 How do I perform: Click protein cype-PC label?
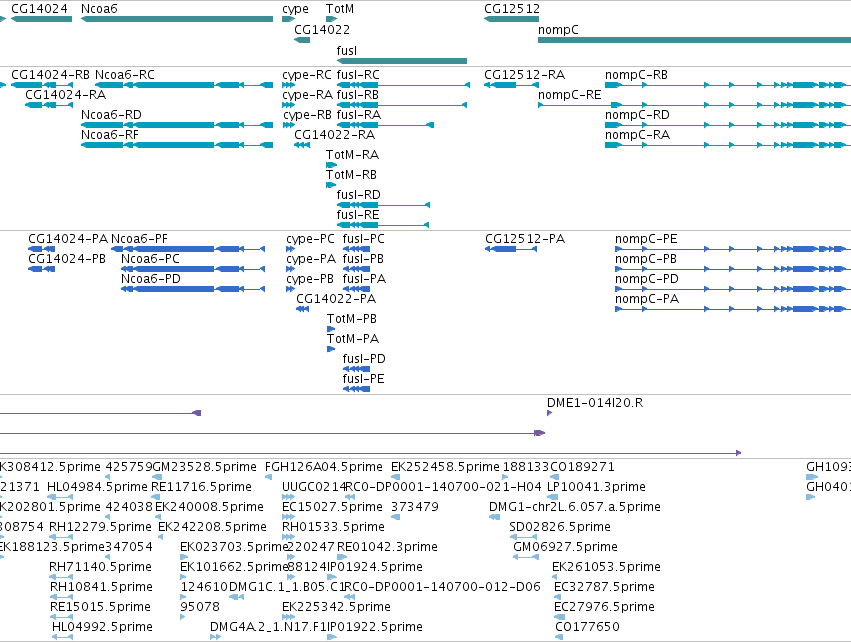click(310, 239)
